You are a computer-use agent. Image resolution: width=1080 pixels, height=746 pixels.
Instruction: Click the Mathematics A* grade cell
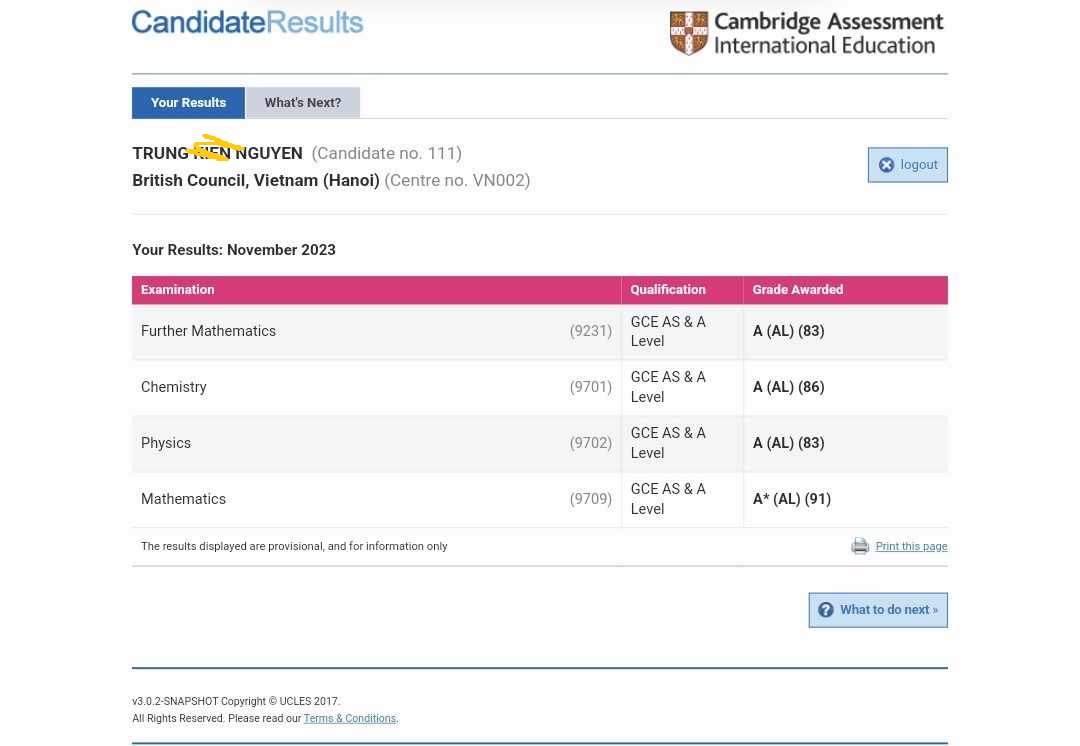click(x=791, y=499)
